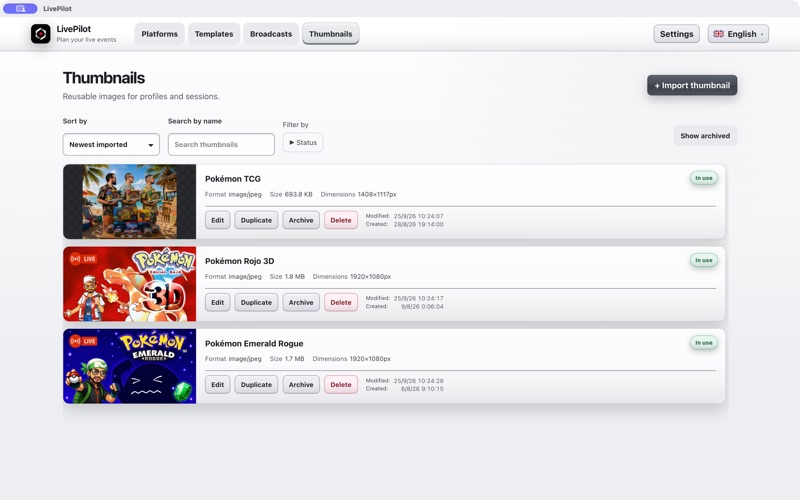Delete the Pokémon Emerald Rogue thumbnail
Viewport: 800px width, 500px height.
pos(341,385)
